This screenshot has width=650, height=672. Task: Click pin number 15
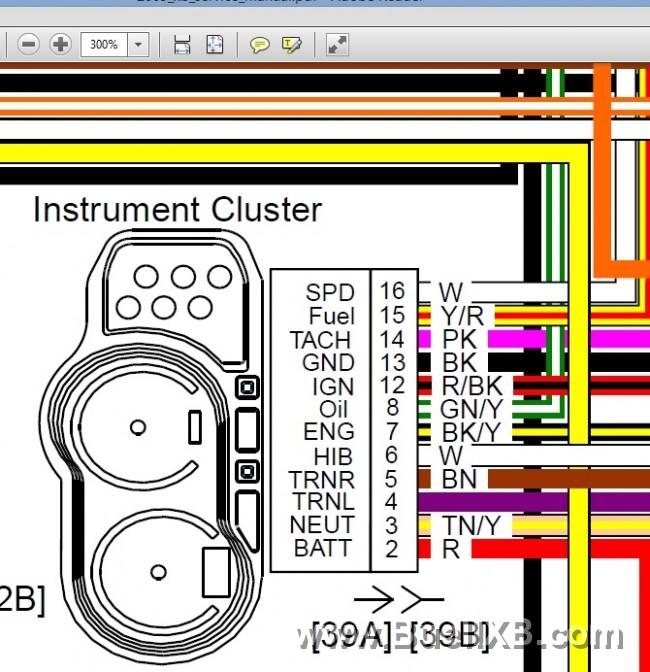[392, 315]
